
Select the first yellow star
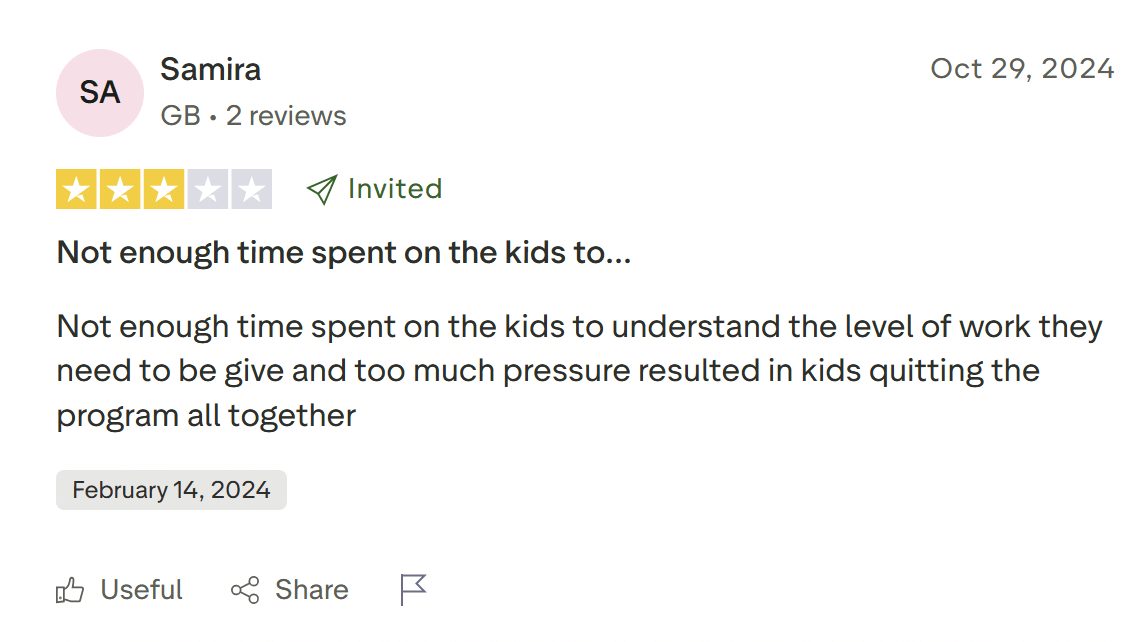(x=76, y=188)
